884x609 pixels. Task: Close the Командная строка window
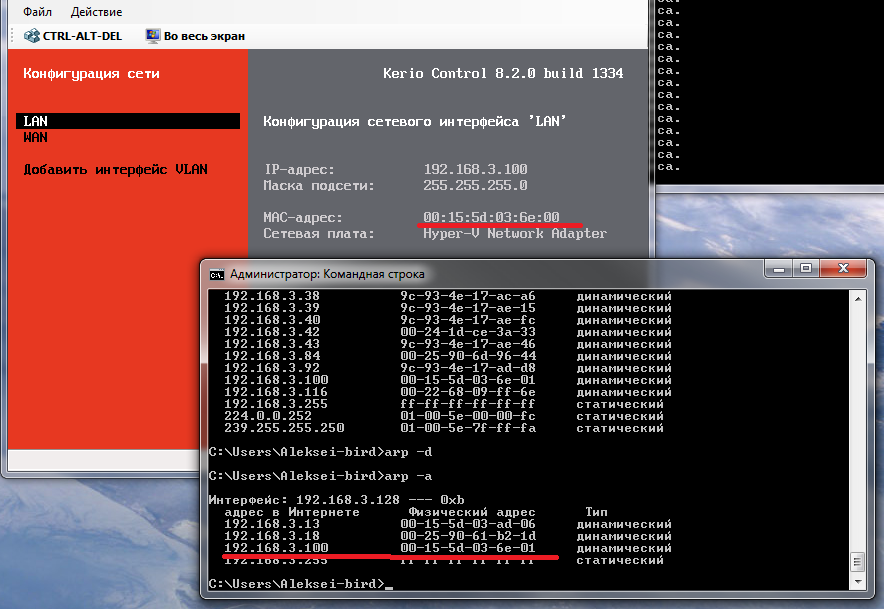[x=843, y=269]
